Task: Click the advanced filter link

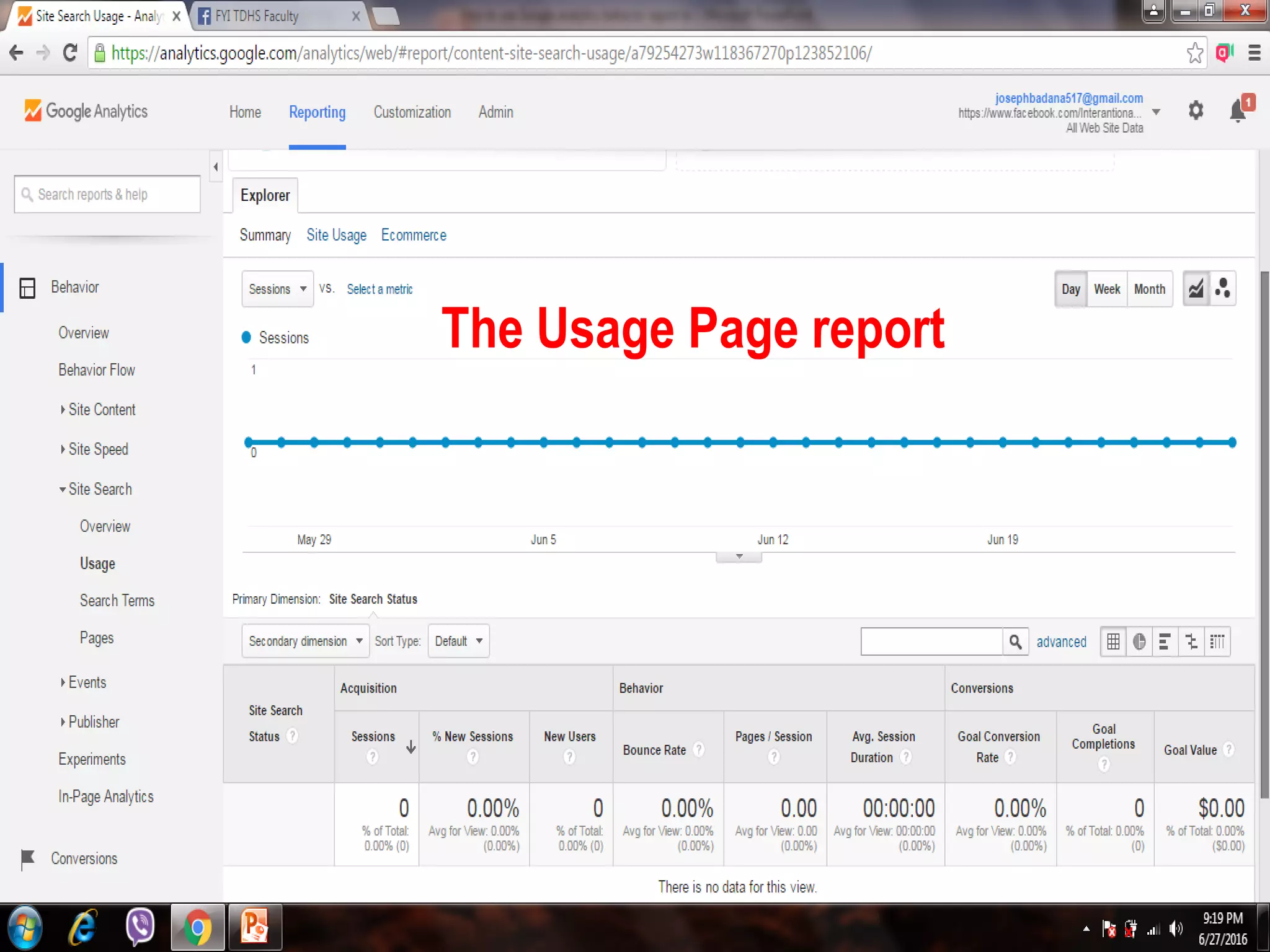Action: click(x=1061, y=641)
